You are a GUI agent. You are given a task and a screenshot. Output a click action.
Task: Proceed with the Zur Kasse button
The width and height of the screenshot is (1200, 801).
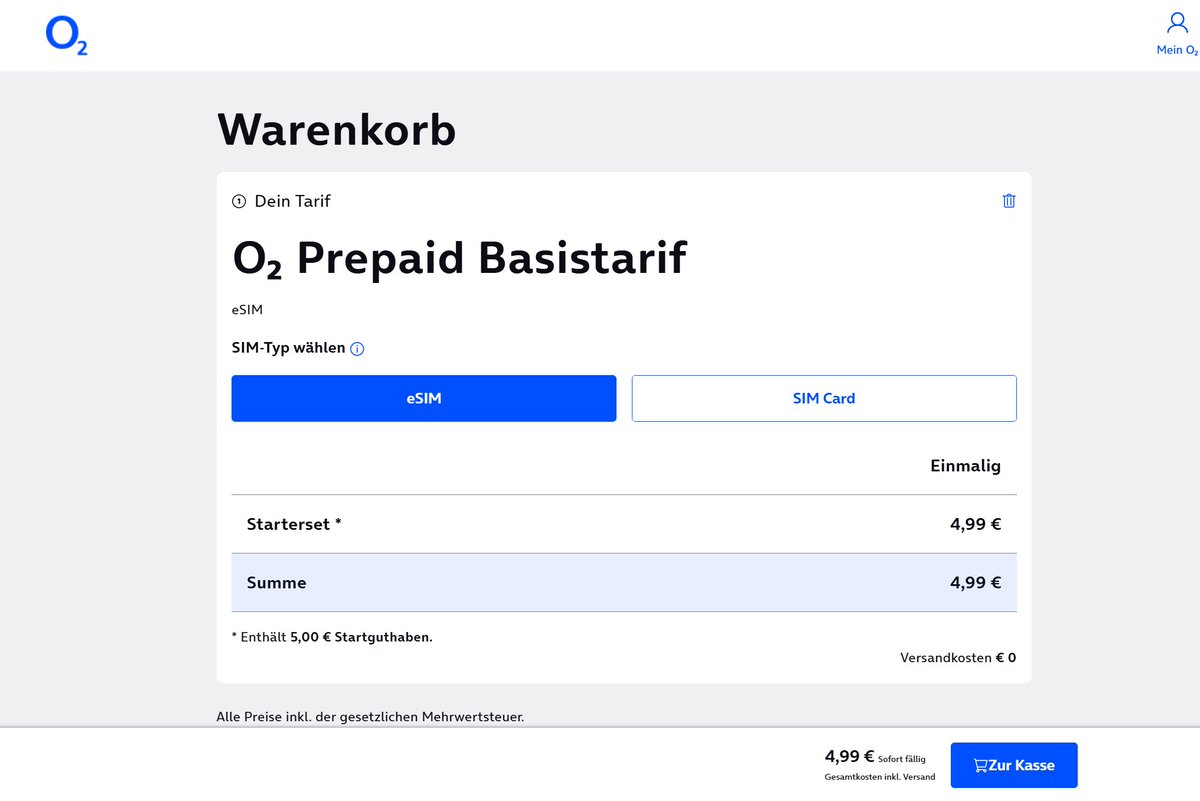click(1014, 765)
